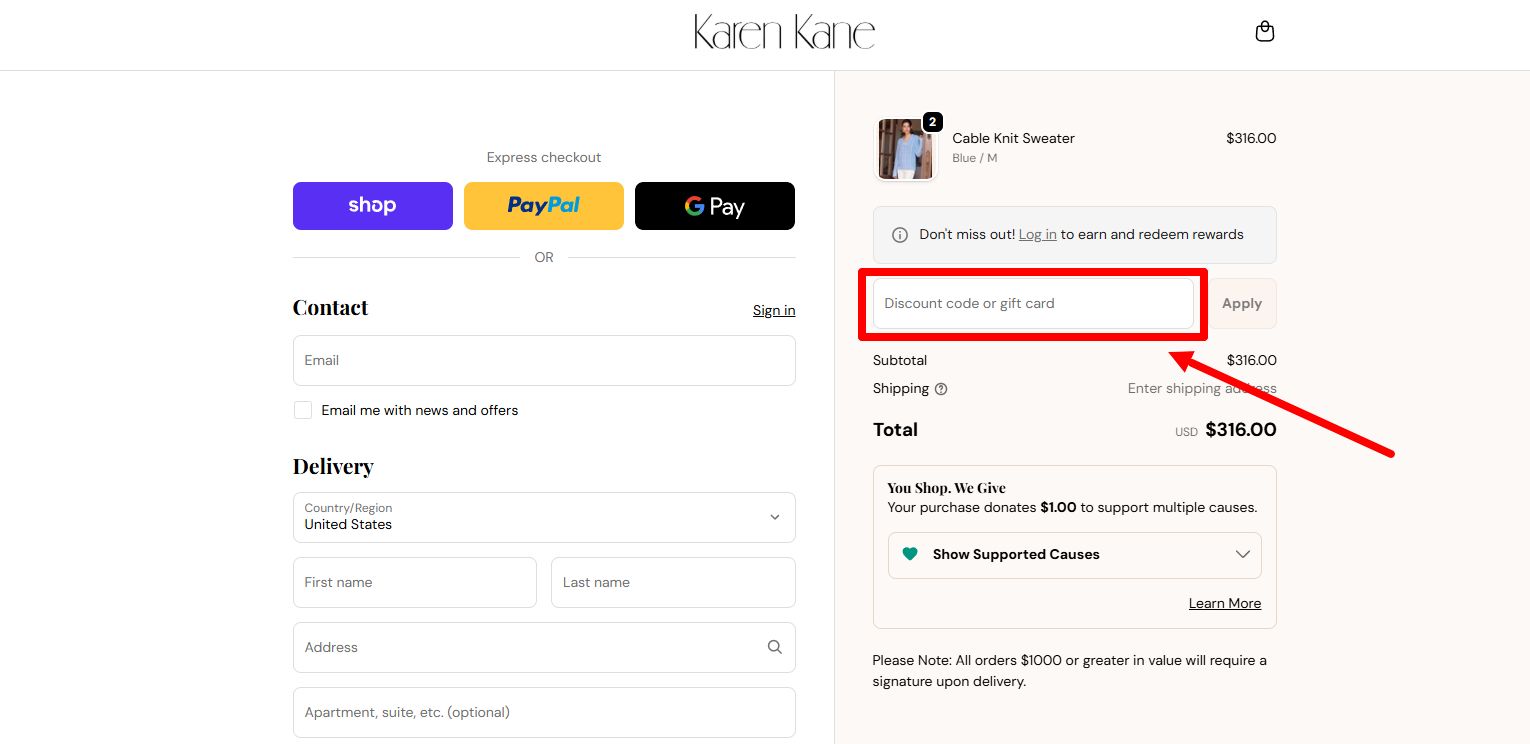The image size is (1530, 744).
Task: Click the Subtotal label
Action: pos(900,360)
